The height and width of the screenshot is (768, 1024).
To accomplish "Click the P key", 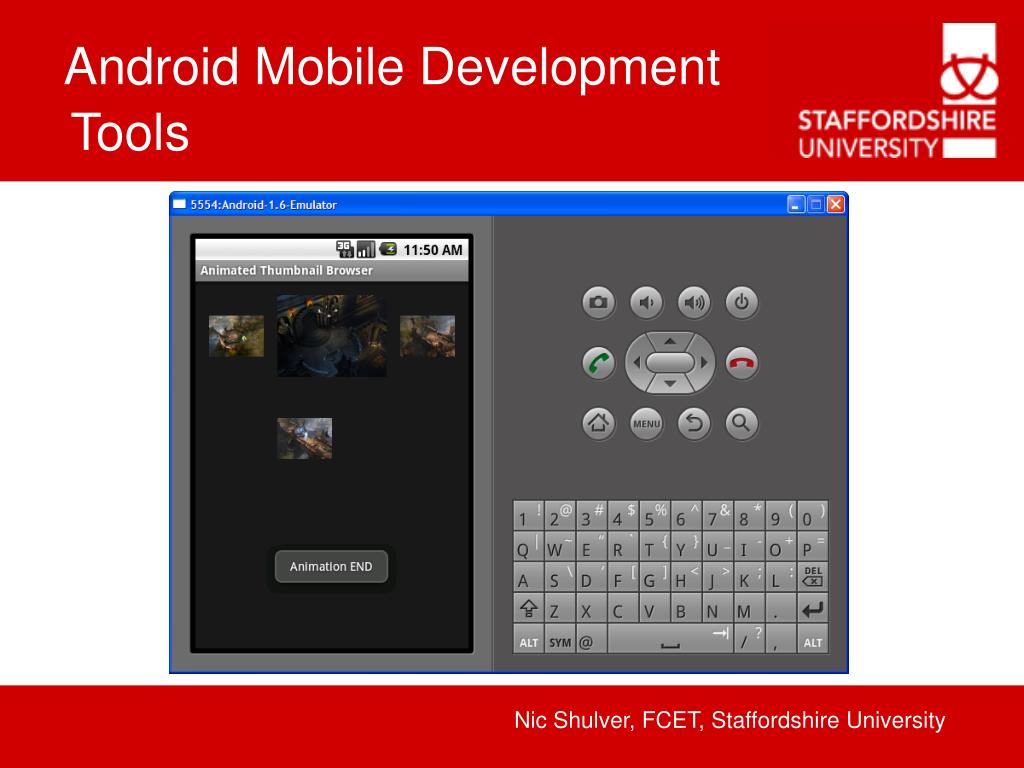I will [x=812, y=546].
